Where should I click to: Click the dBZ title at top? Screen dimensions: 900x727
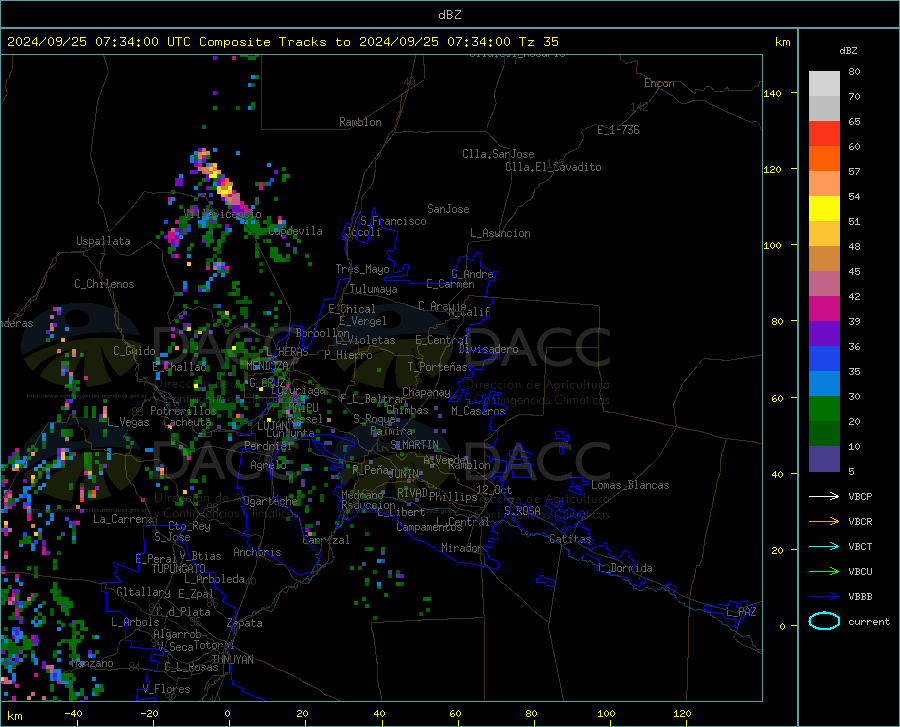449,15
